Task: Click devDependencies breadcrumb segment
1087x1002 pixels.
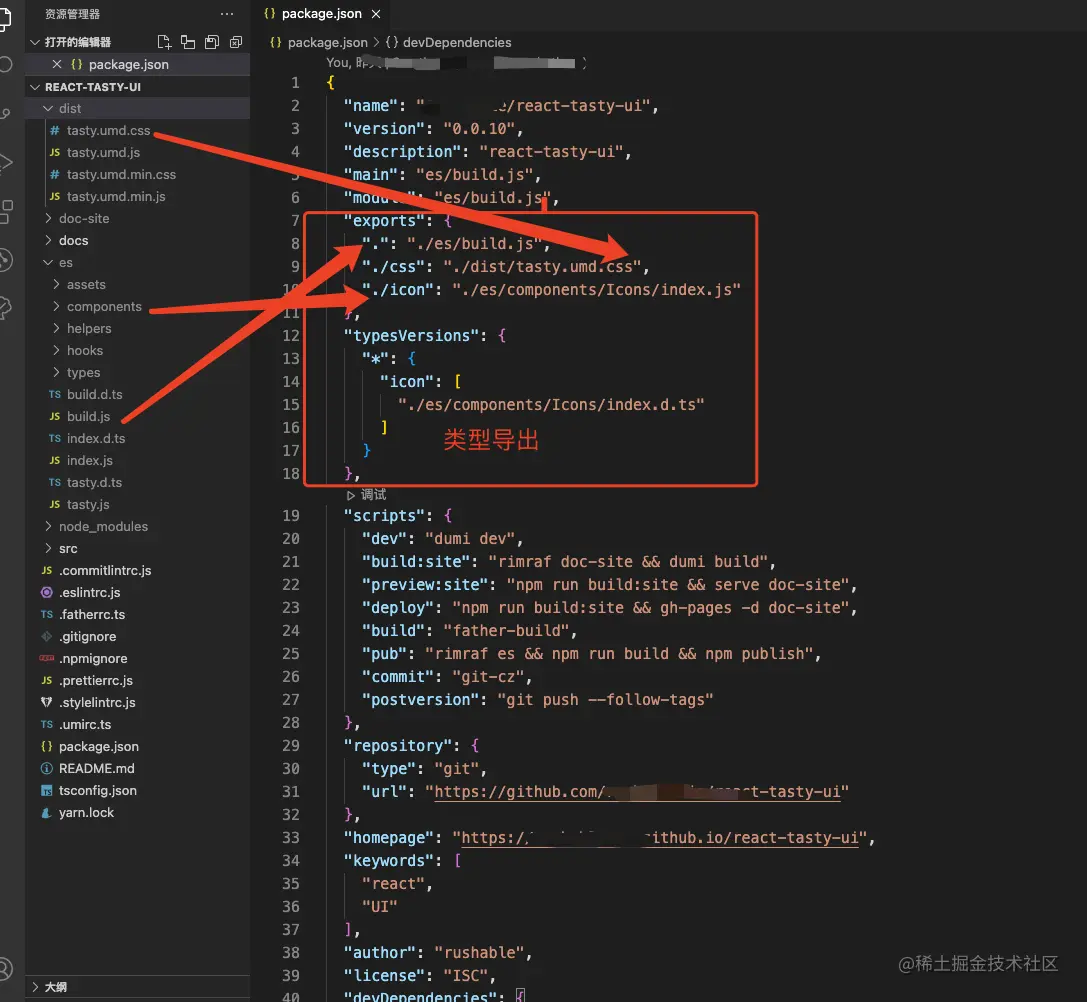Action: click(x=457, y=42)
